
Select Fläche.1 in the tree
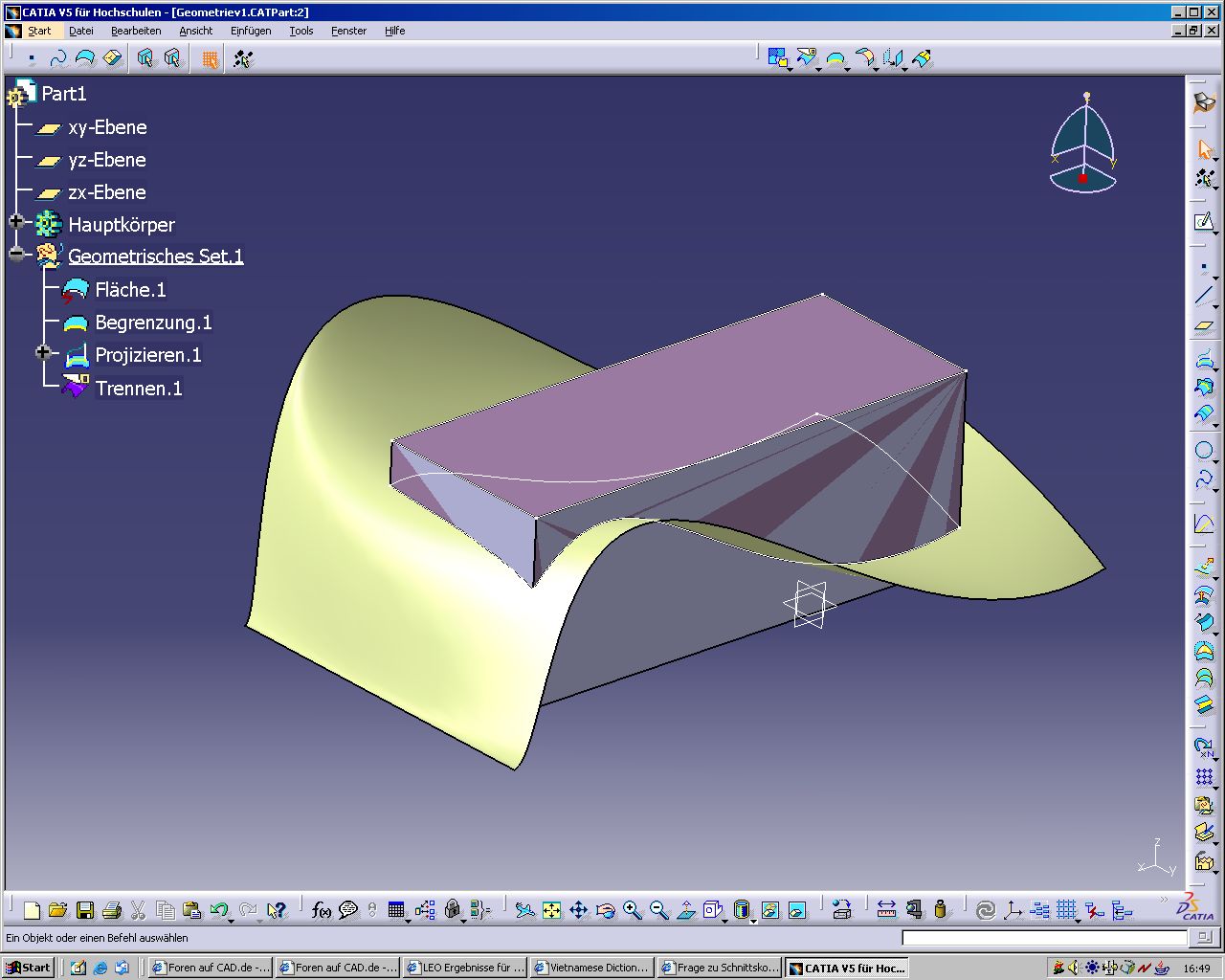pos(130,290)
